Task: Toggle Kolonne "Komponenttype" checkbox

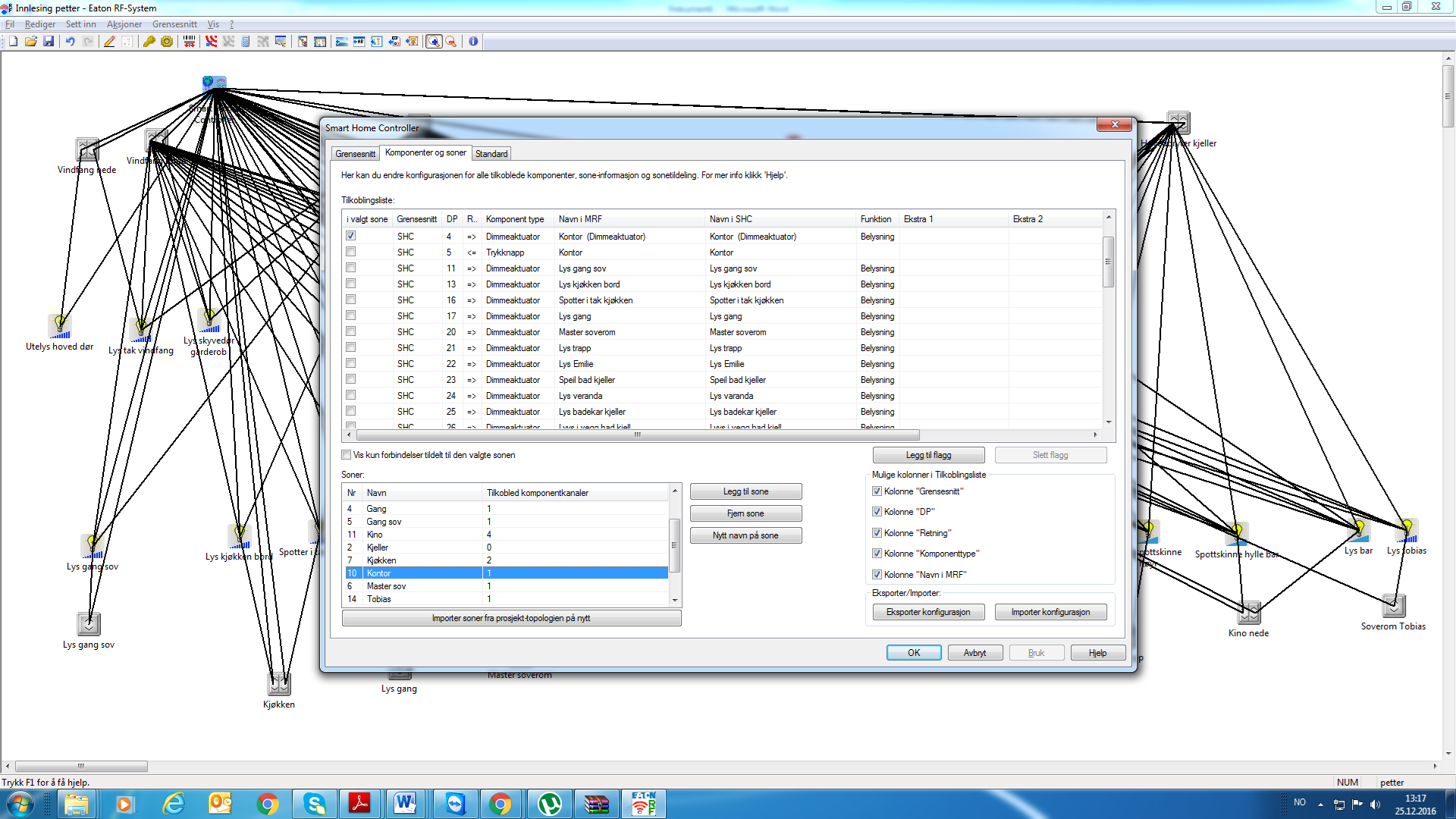Action: [877, 554]
